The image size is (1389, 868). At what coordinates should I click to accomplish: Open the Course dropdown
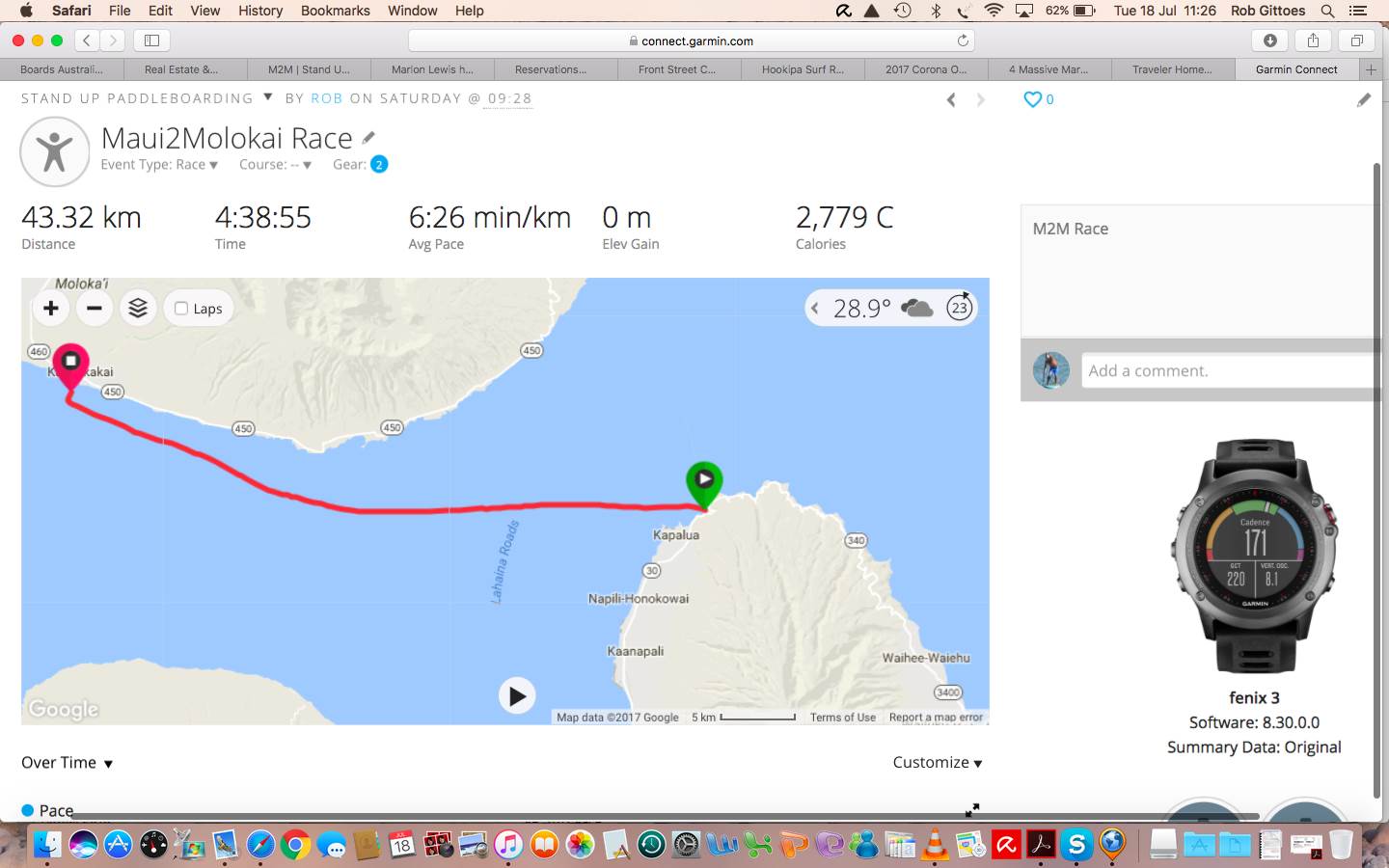[275, 165]
